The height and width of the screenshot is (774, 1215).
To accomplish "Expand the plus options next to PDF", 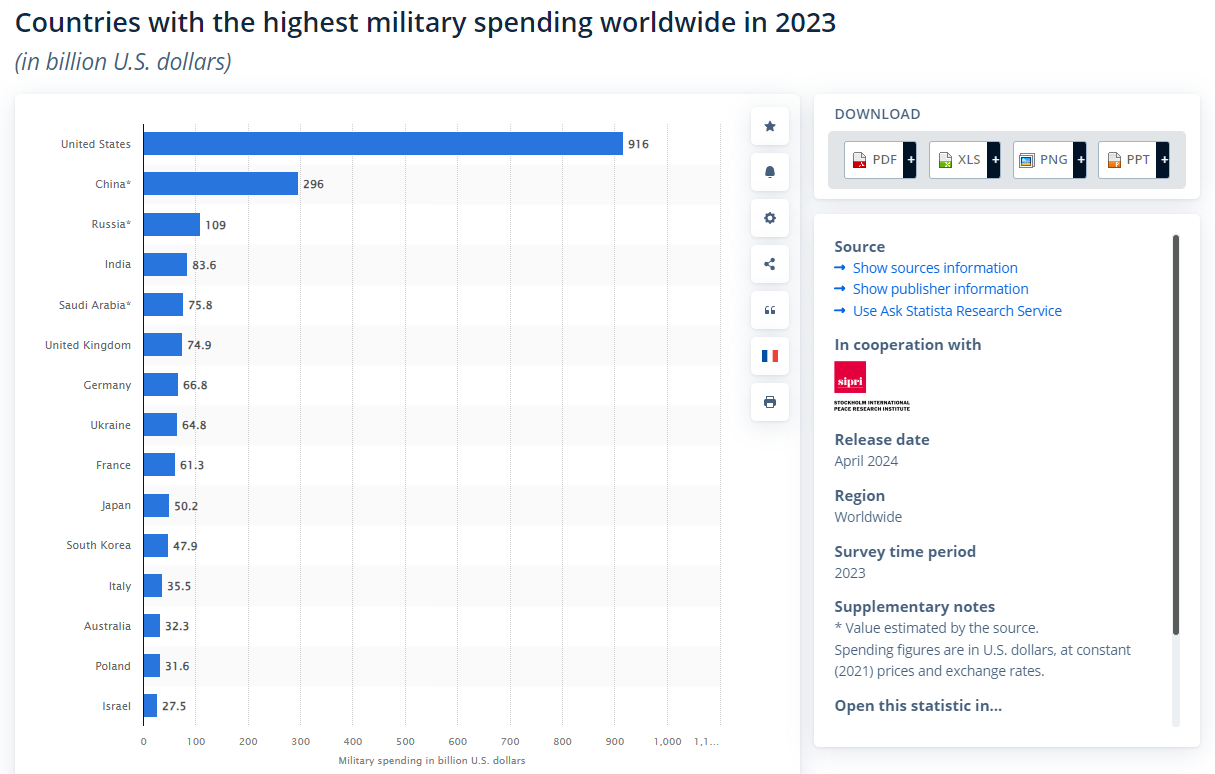I will click(910, 159).
